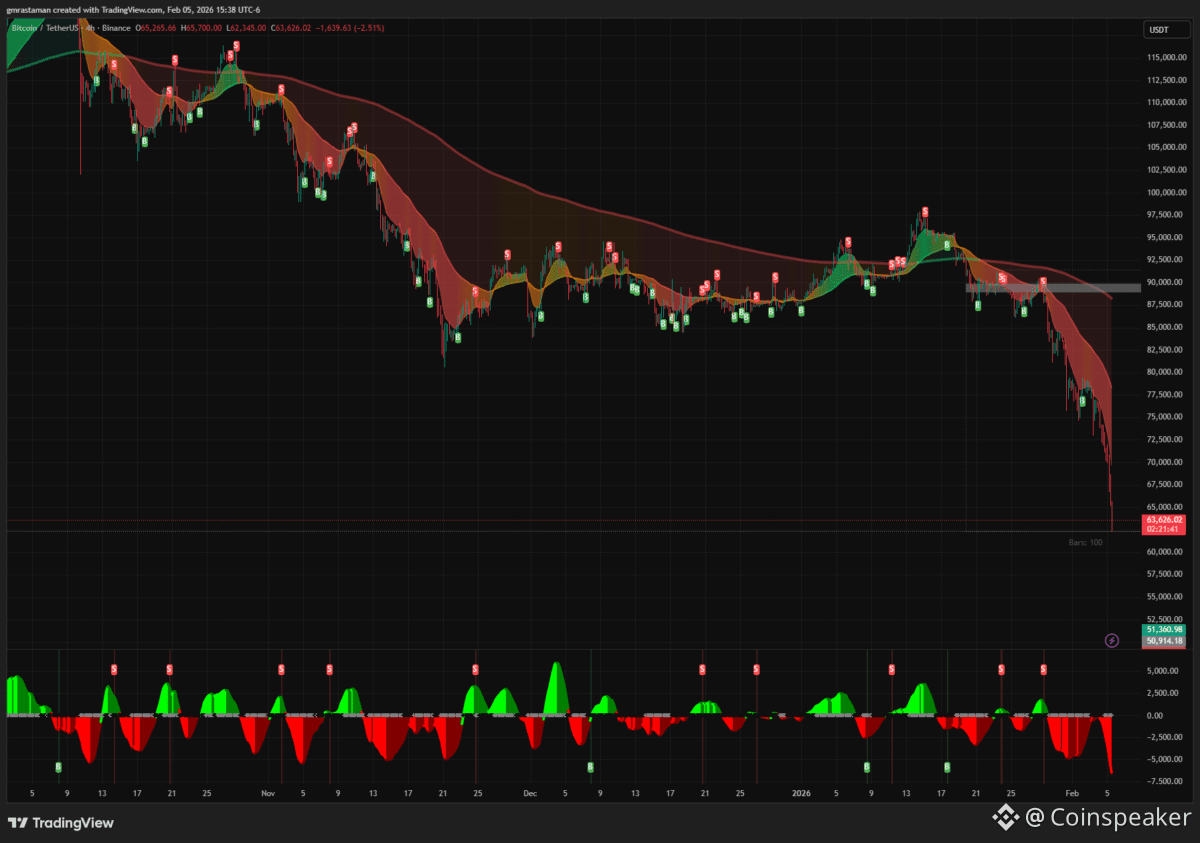Click the TradingView logo in bottom-left corner
This screenshot has width=1200, height=843.
pyautogui.click(x=61, y=823)
